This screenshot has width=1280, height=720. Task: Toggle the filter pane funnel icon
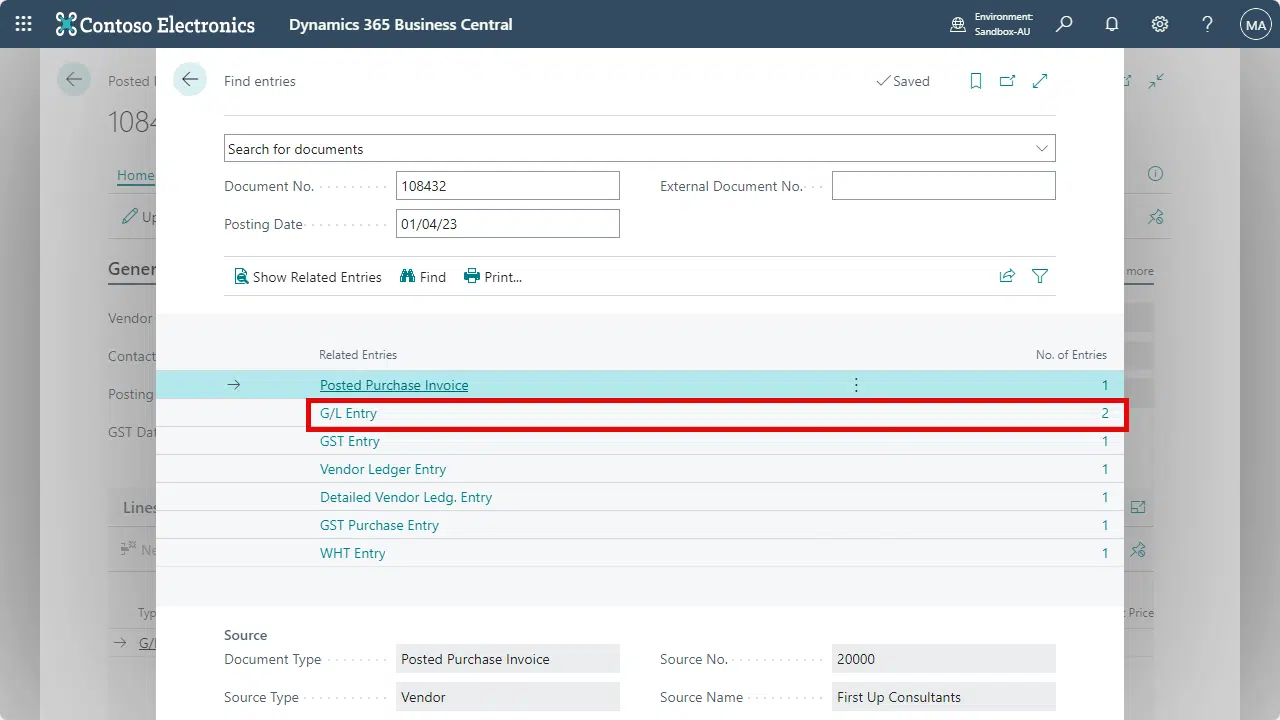[x=1040, y=276]
